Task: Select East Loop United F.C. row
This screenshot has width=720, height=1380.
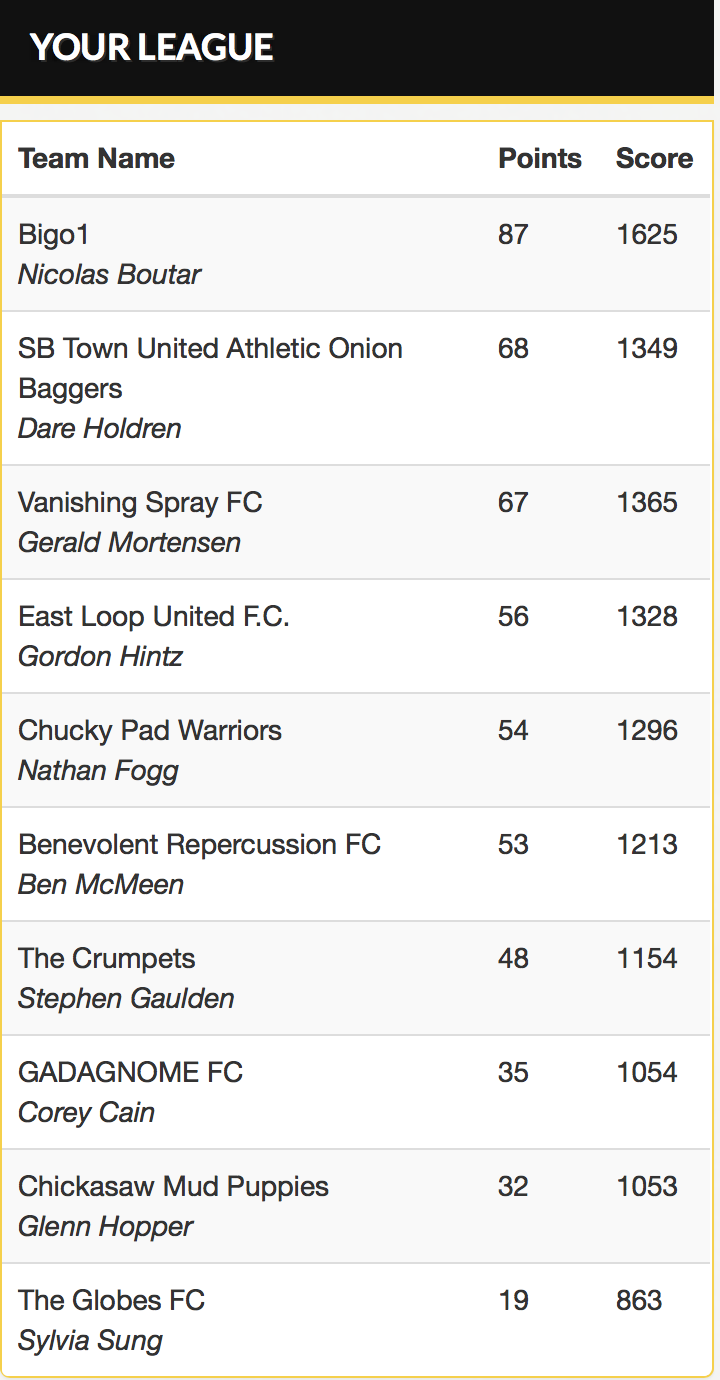Action: click(356, 636)
